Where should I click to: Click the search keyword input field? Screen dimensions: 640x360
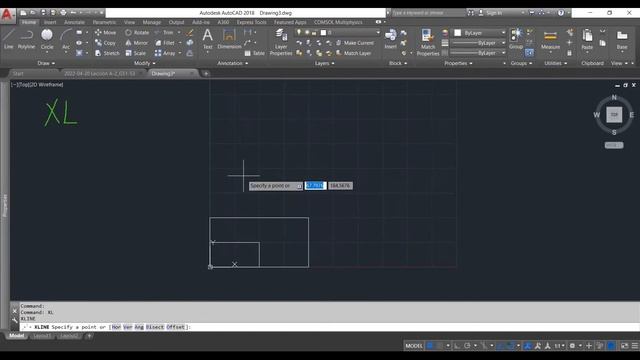point(428,13)
